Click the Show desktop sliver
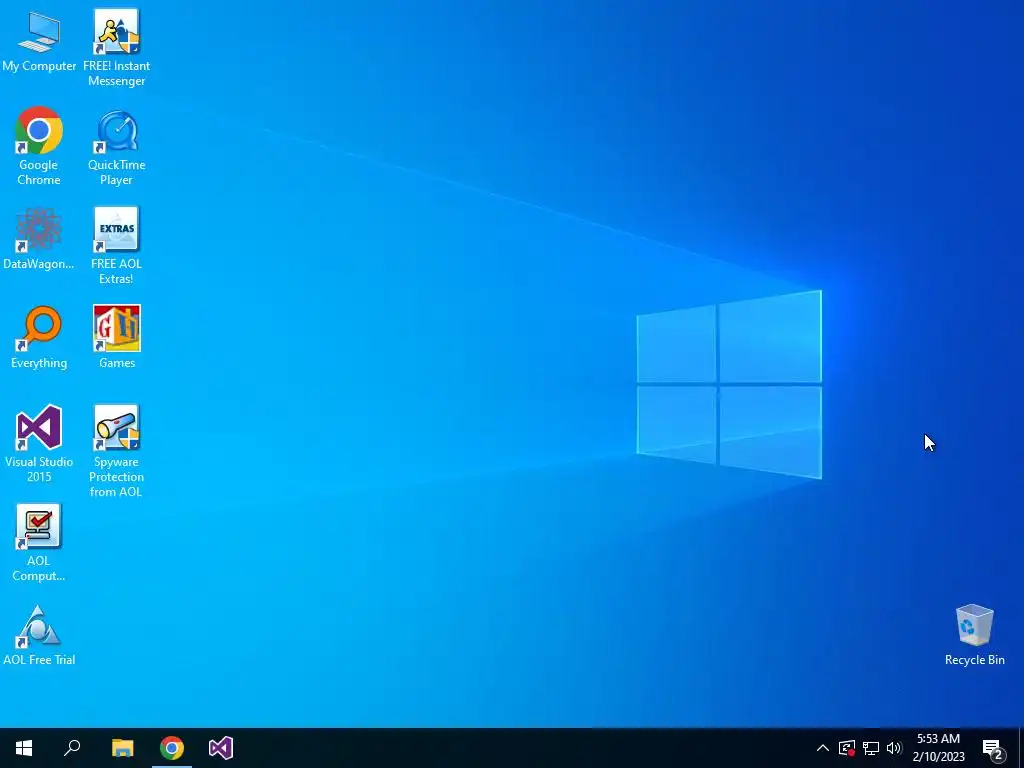 (1021, 748)
